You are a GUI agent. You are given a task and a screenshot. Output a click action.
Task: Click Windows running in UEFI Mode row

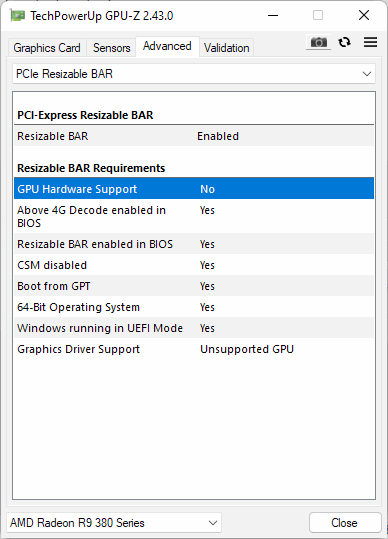tap(194, 328)
